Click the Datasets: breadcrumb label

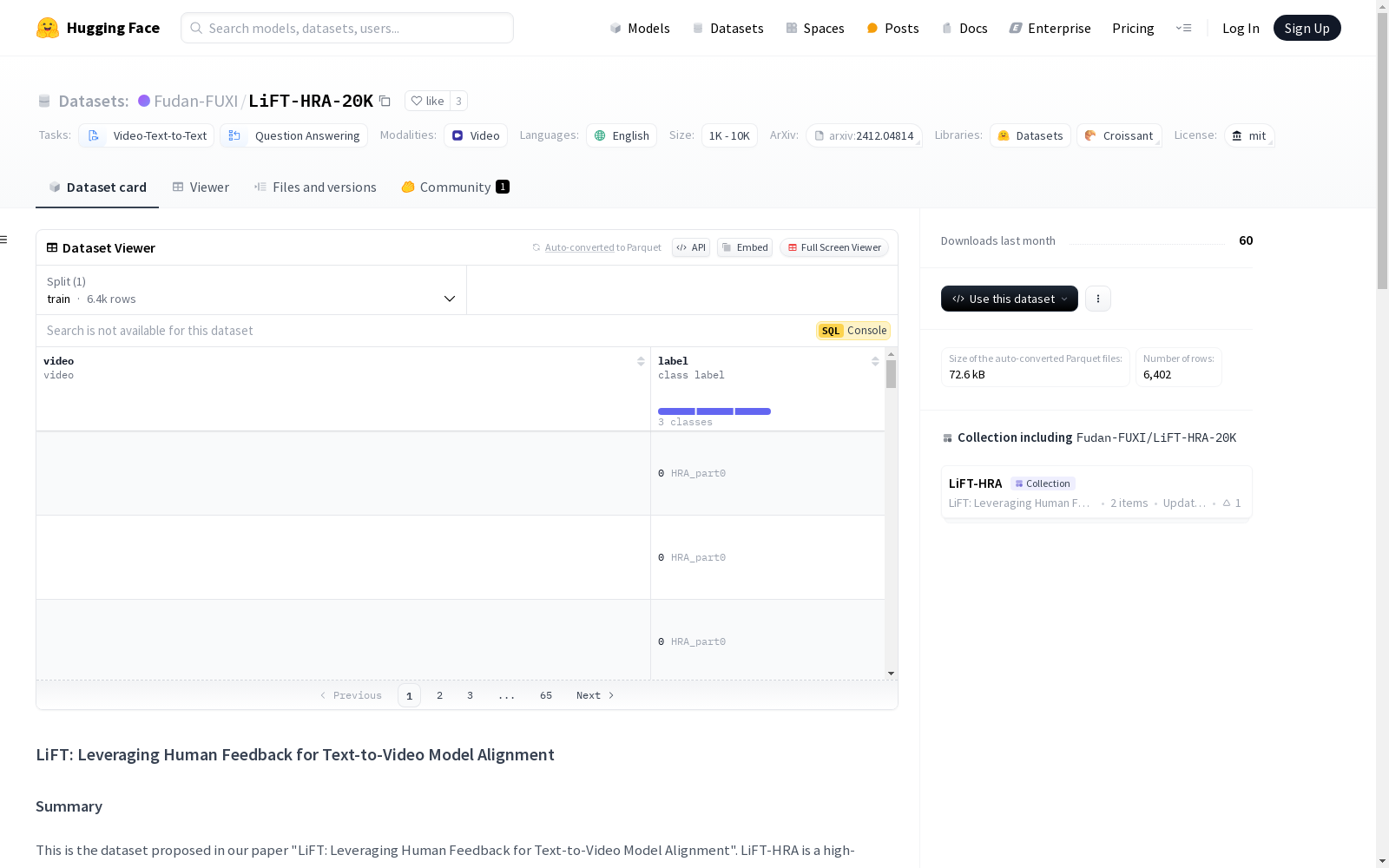pyautogui.click(x=94, y=101)
